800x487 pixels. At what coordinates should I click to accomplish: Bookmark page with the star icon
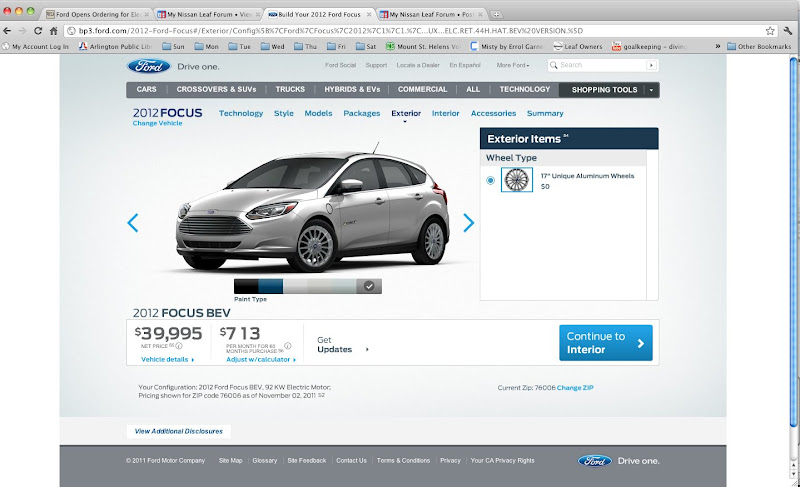click(x=770, y=31)
